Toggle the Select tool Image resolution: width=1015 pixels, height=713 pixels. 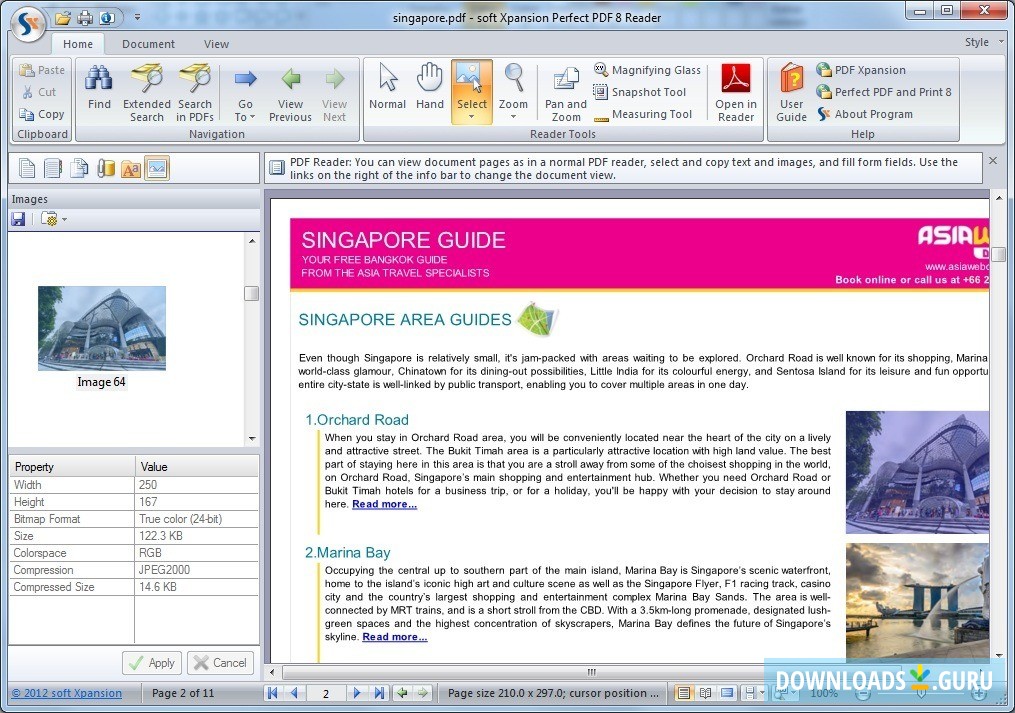(472, 84)
